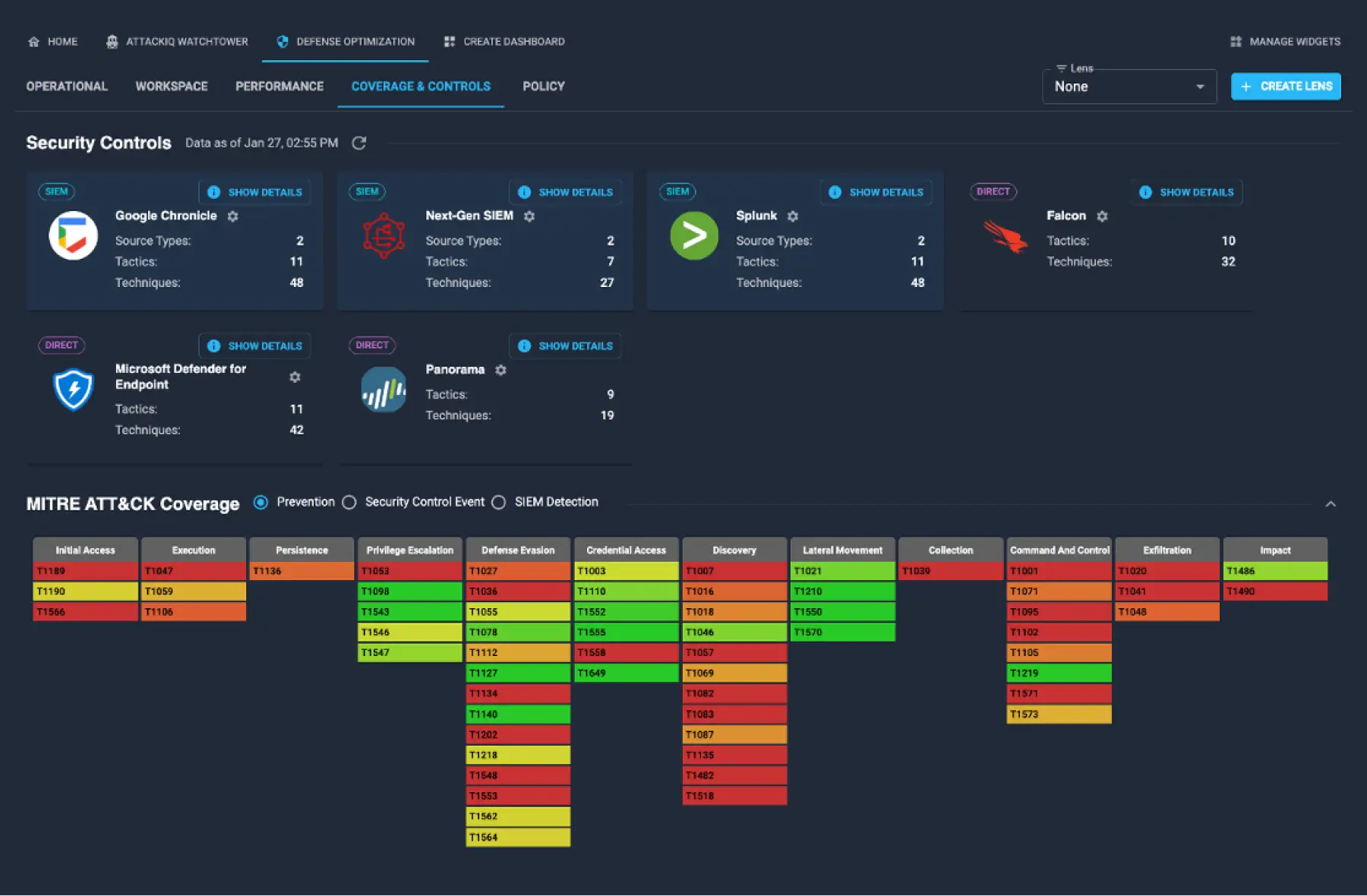Click the Initial Access column header
Image resolution: width=1367 pixels, height=896 pixels.
pyautogui.click(x=86, y=550)
